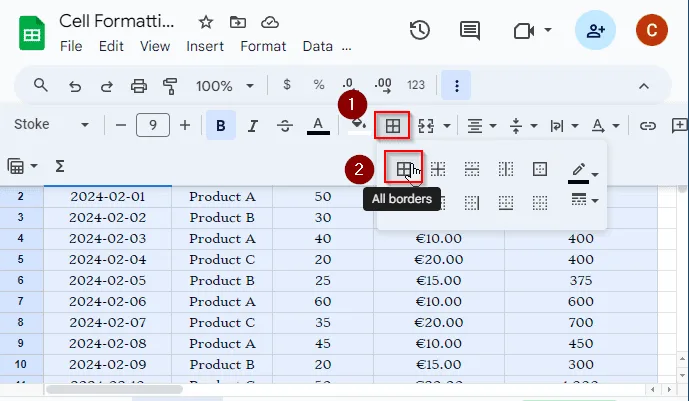Click the font size field showing 9
This screenshot has width=689, height=401.
[153, 125]
